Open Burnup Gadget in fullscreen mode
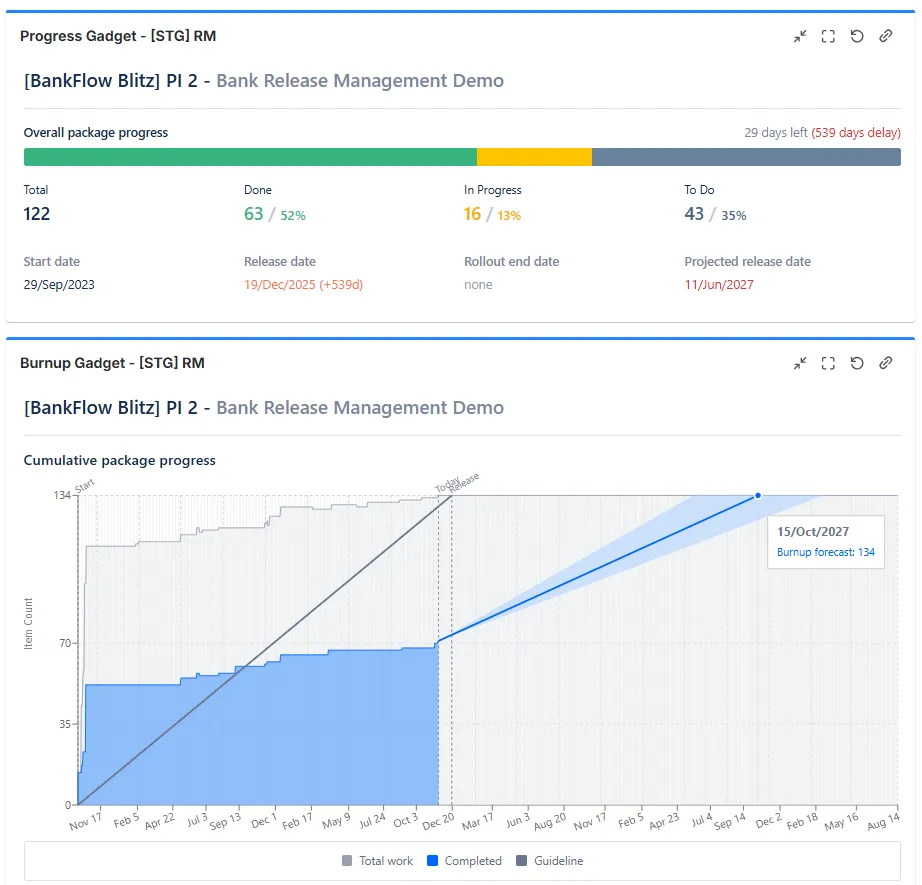 pyautogui.click(x=828, y=363)
